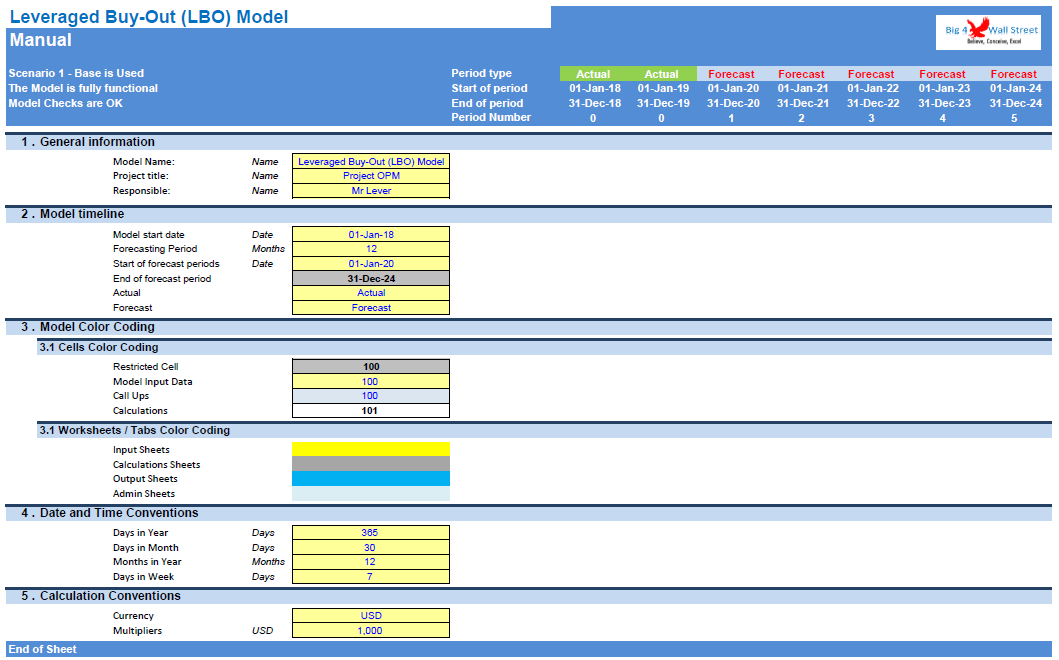Click period number 5 cell

1014,118
